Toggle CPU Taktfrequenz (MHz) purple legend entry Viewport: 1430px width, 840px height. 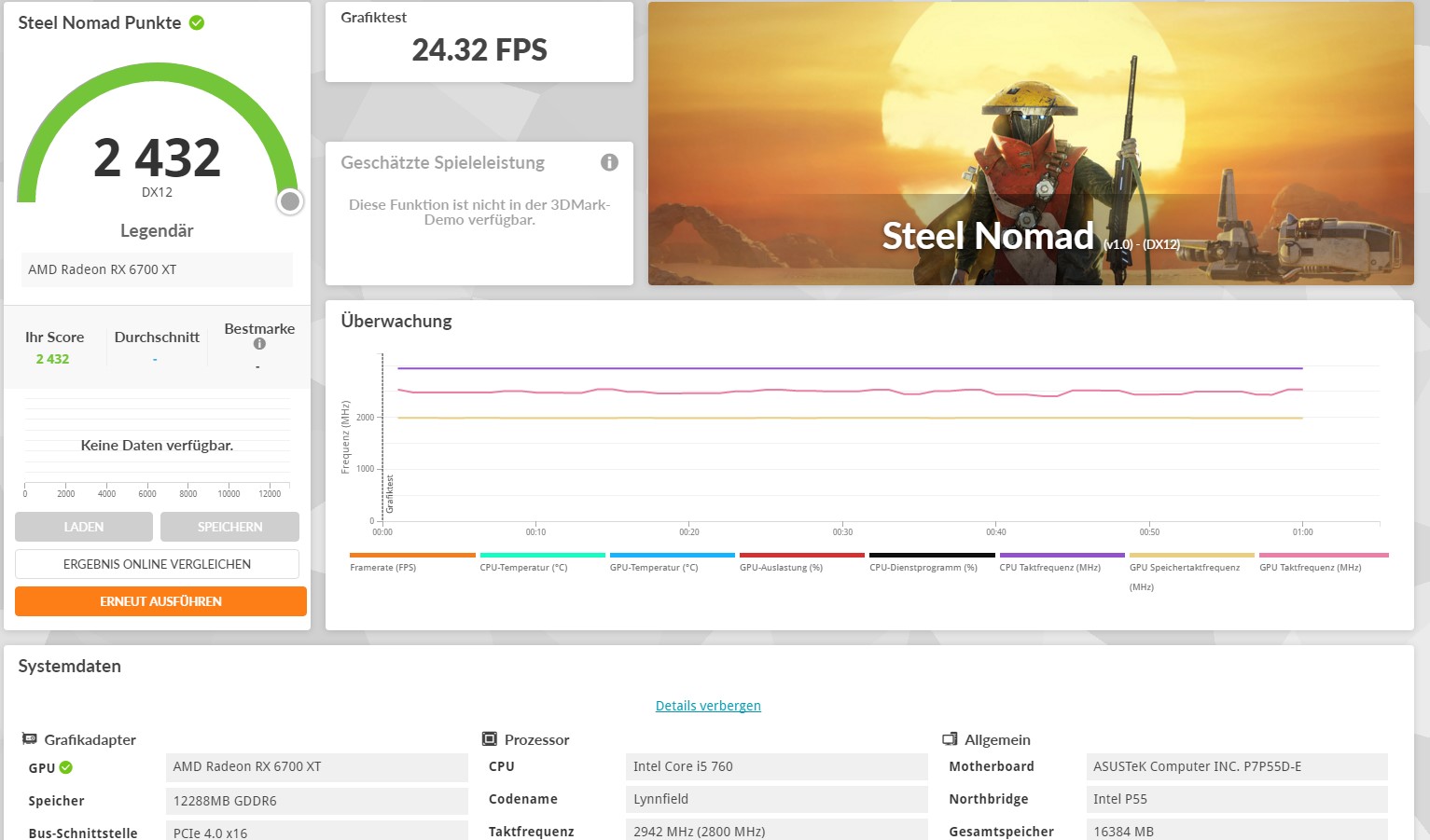[1062, 562]
